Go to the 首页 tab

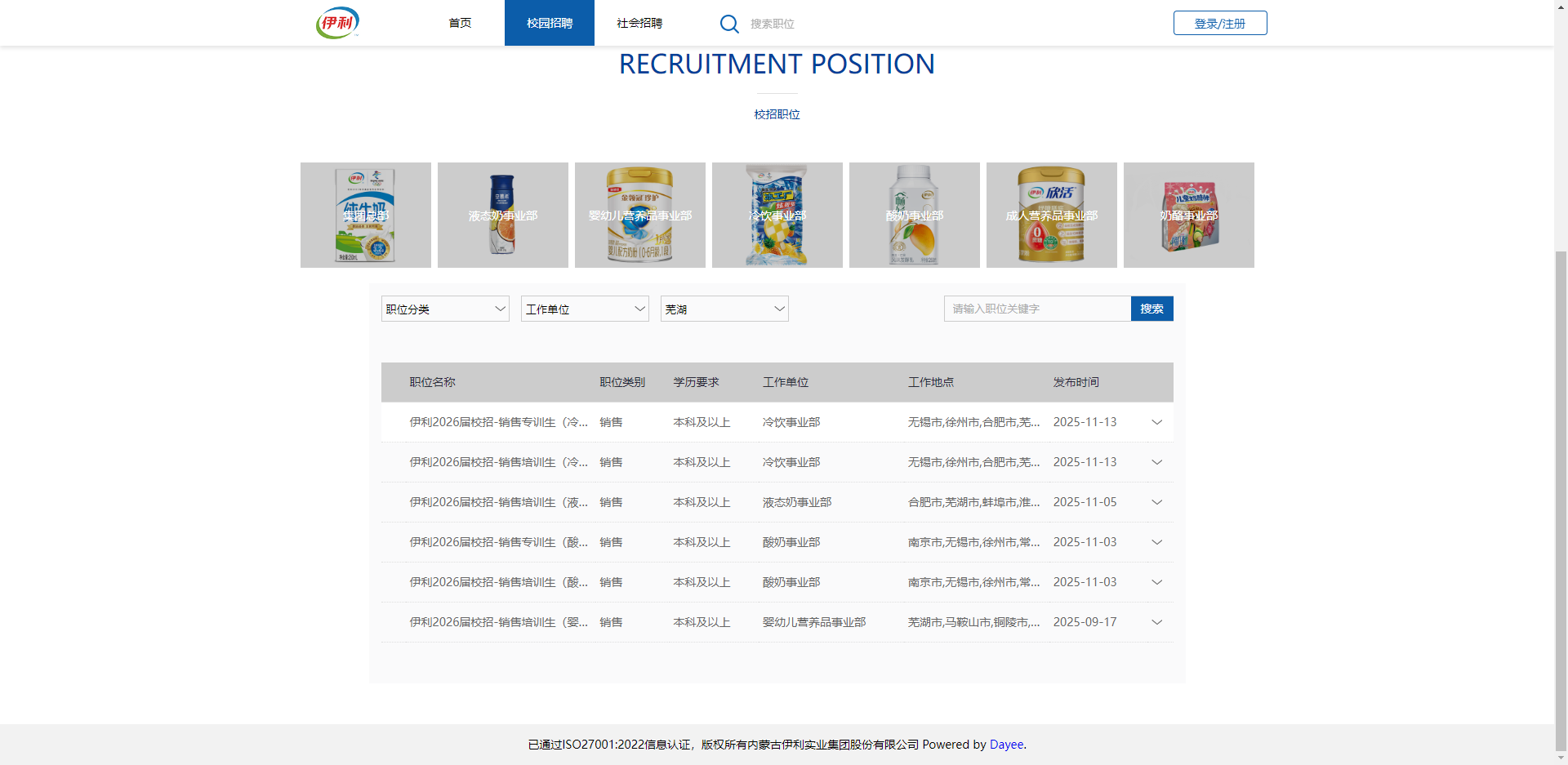click(460, 23)
